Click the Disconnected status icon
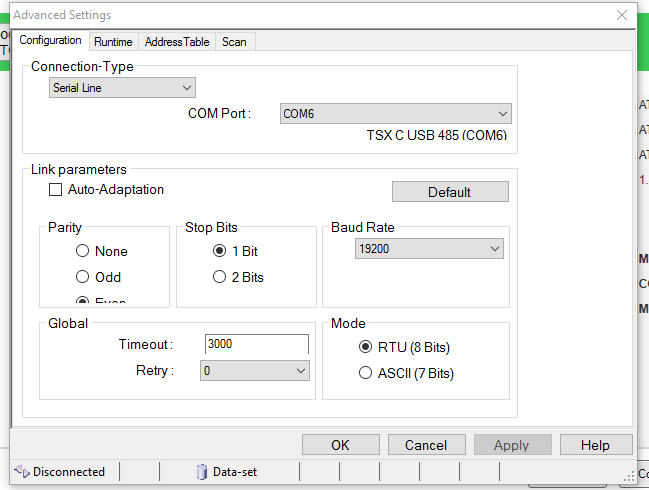This screenshot has width=649, height=490. (22, 471)
